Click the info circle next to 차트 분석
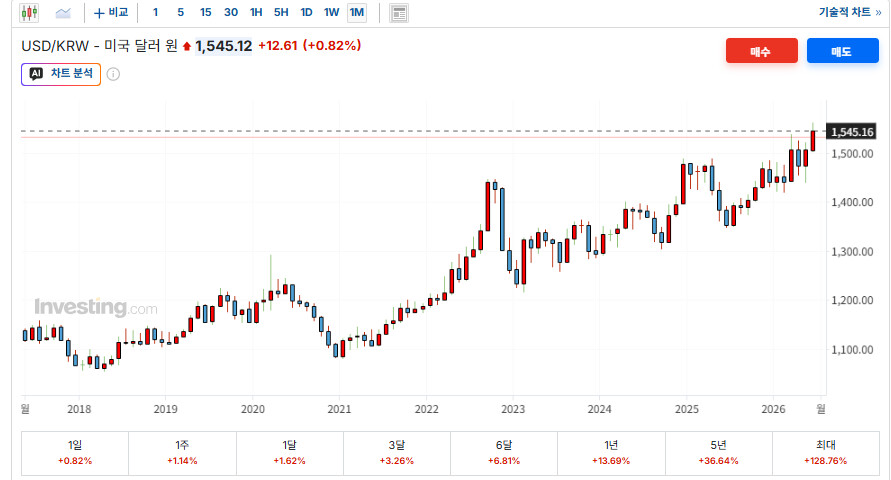Viewport: 891px width, 480px height. (x=113, y=74)
